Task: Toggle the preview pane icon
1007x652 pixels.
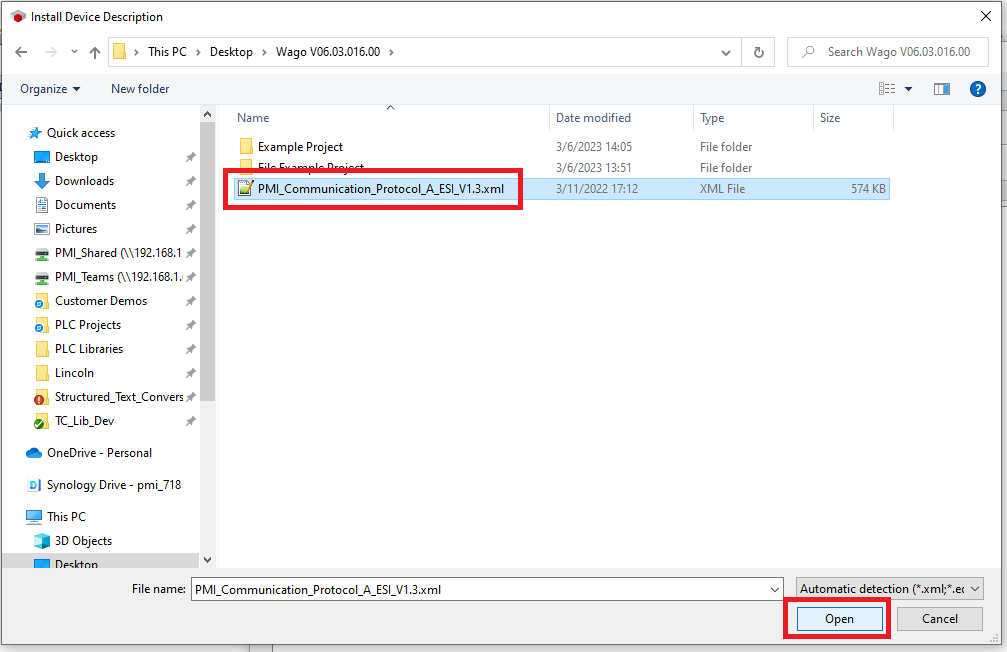Action: [941, 89]
